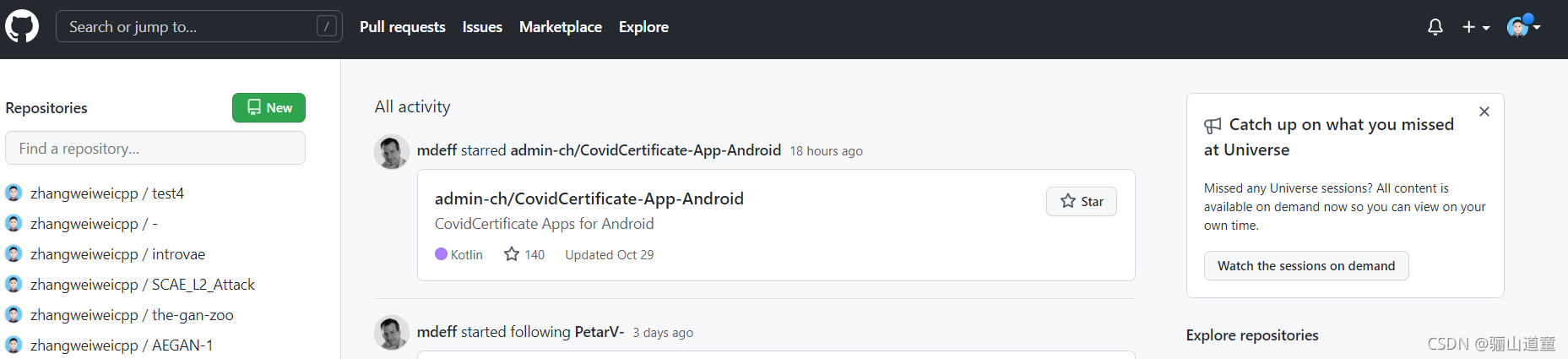The height and width of the screenshot is (359, 1568).
Task: Click avatar icon beside introvae repository
Action: (14, 253)
